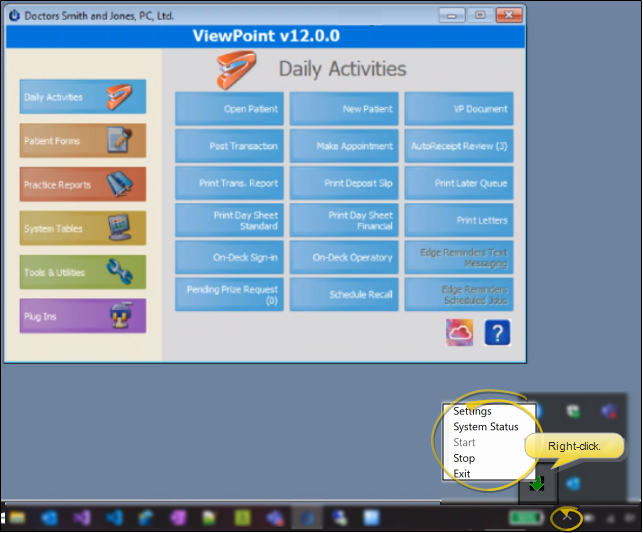643x533 pixels.
Task: Click the green battery indicator in taskbar
Action: (527, 518)
